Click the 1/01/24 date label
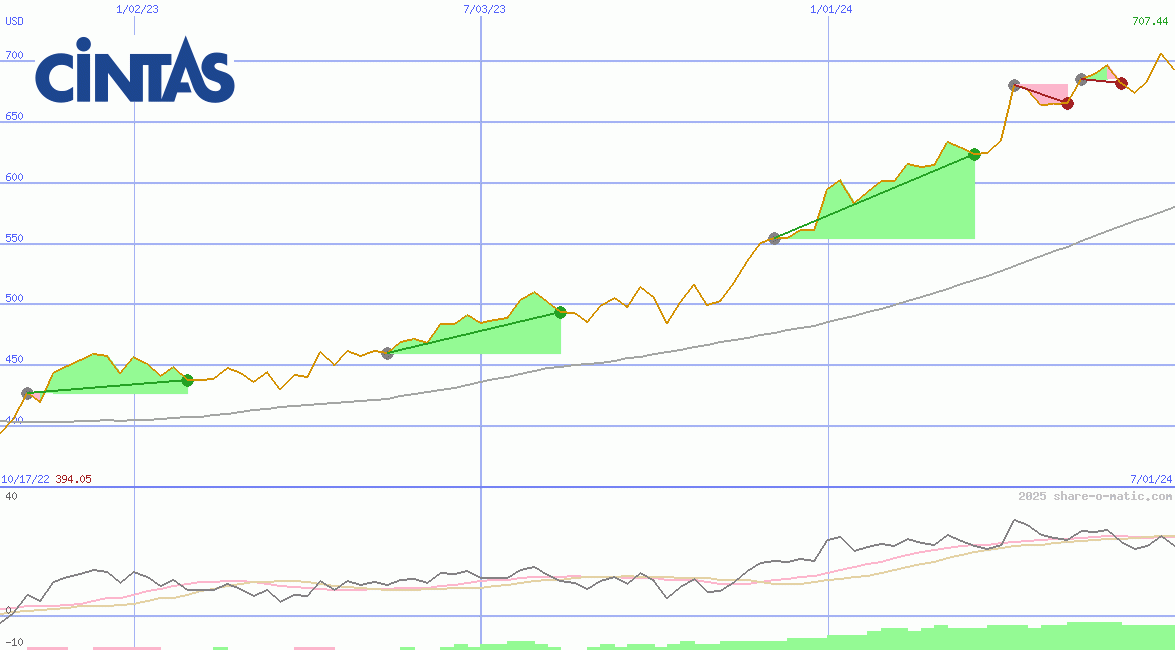Screen dimensions: 1175x650 coord(830,9)
